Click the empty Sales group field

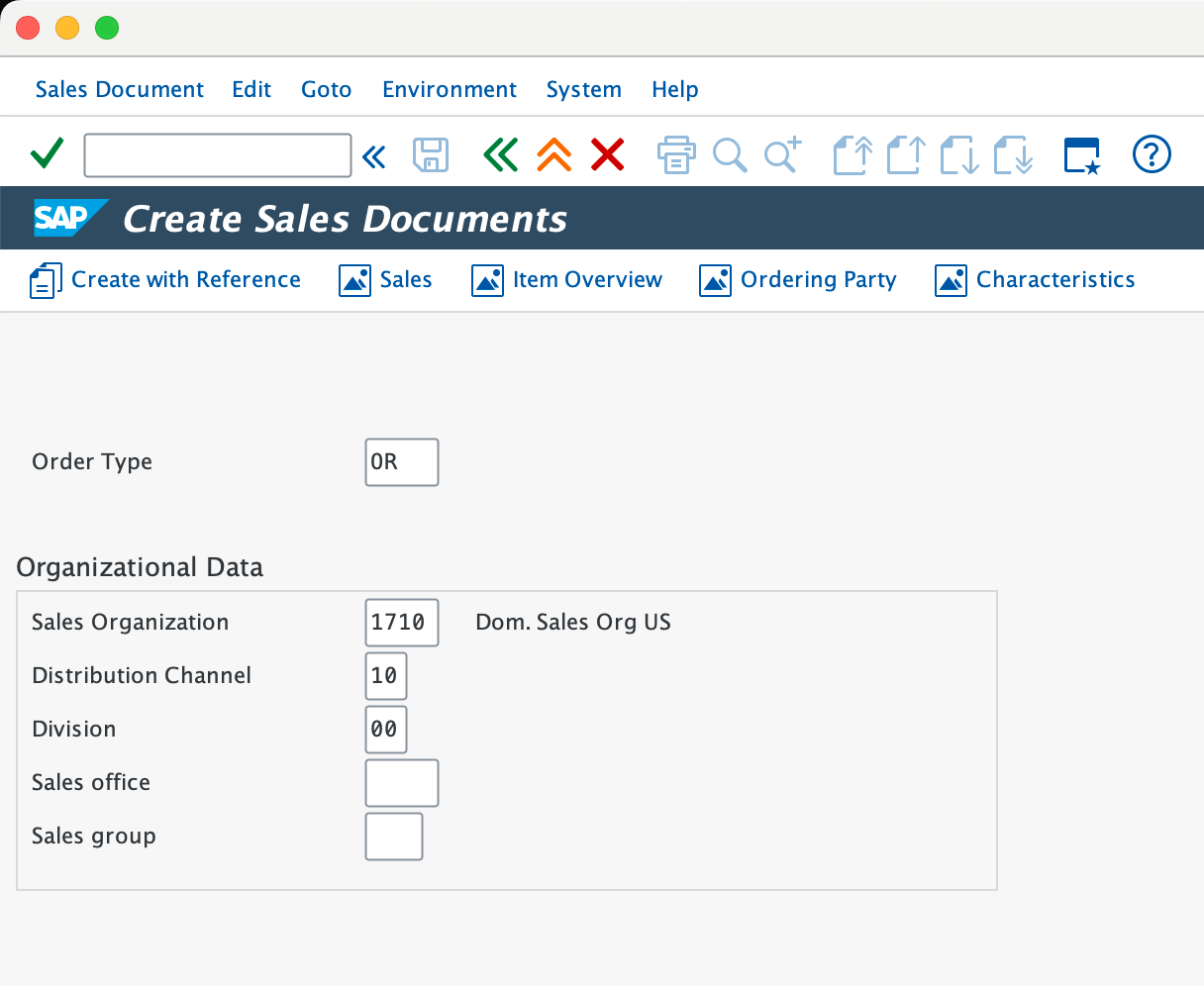coord(394,837)
